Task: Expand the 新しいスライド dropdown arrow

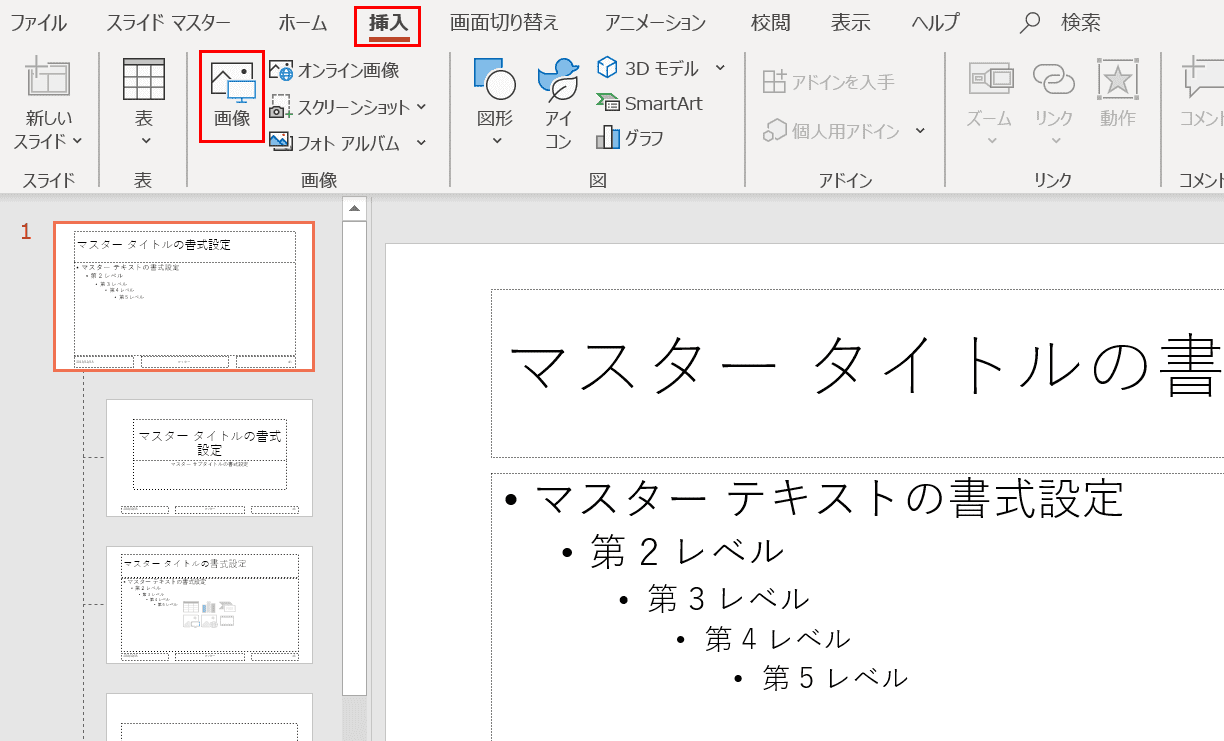Action: pyautogui.click(x=78, y=142)
